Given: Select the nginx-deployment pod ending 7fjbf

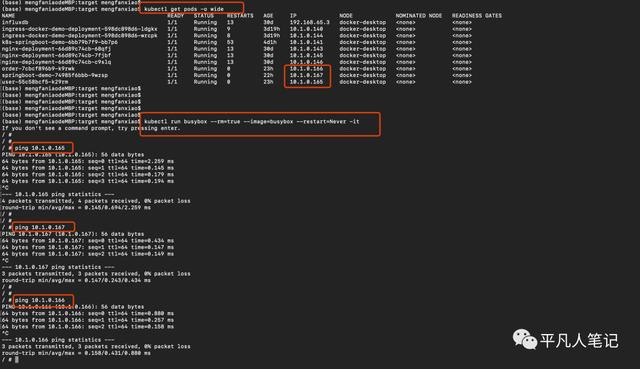Looking at the screenshot, I should point(56,55).
